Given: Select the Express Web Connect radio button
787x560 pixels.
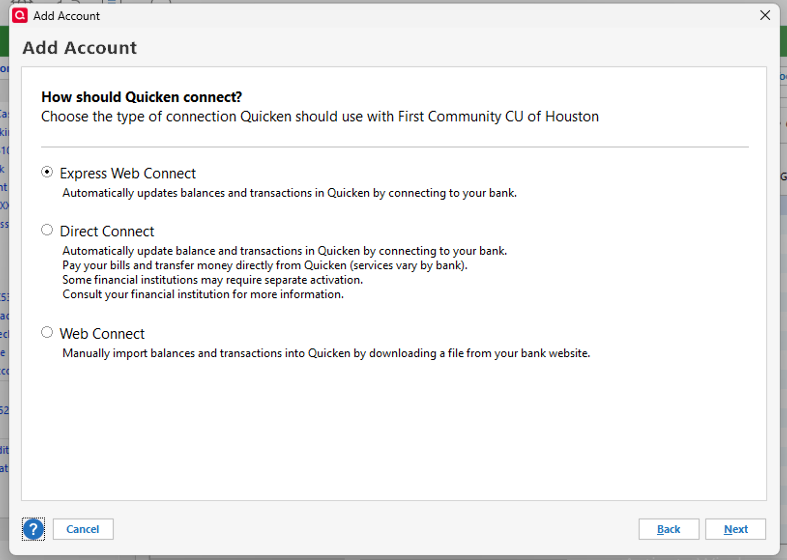Looking at the screenshot, I should click(47, 172).
